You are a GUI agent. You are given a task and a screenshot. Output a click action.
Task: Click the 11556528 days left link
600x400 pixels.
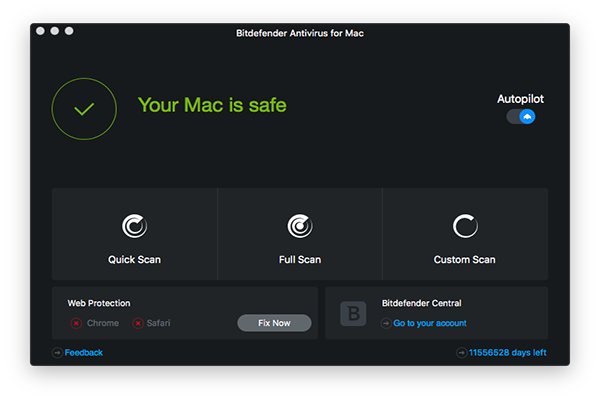pos(506,352)
